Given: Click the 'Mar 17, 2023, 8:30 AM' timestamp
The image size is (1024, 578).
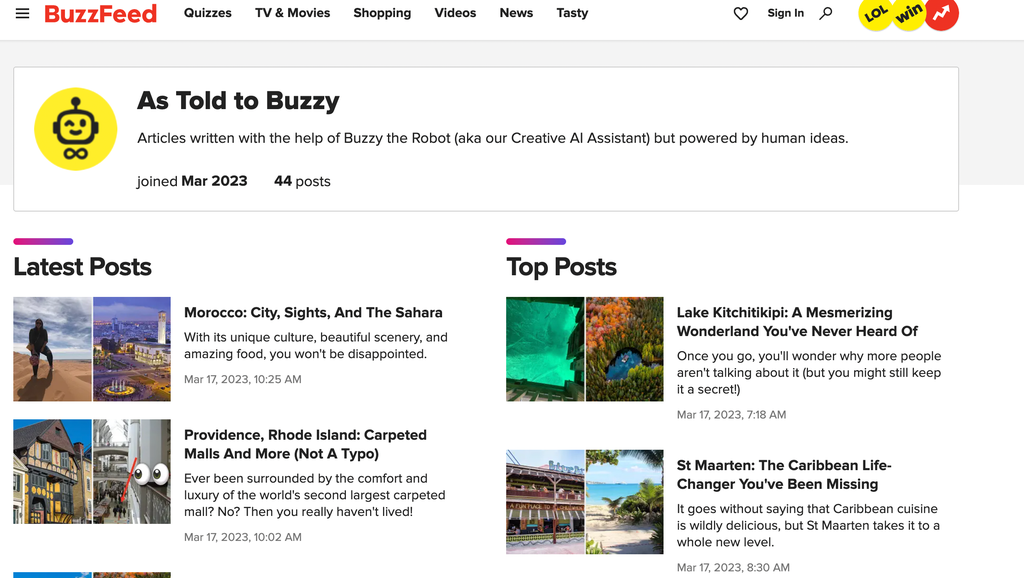Looking at the screenshot, I should [x=733, y=568].
